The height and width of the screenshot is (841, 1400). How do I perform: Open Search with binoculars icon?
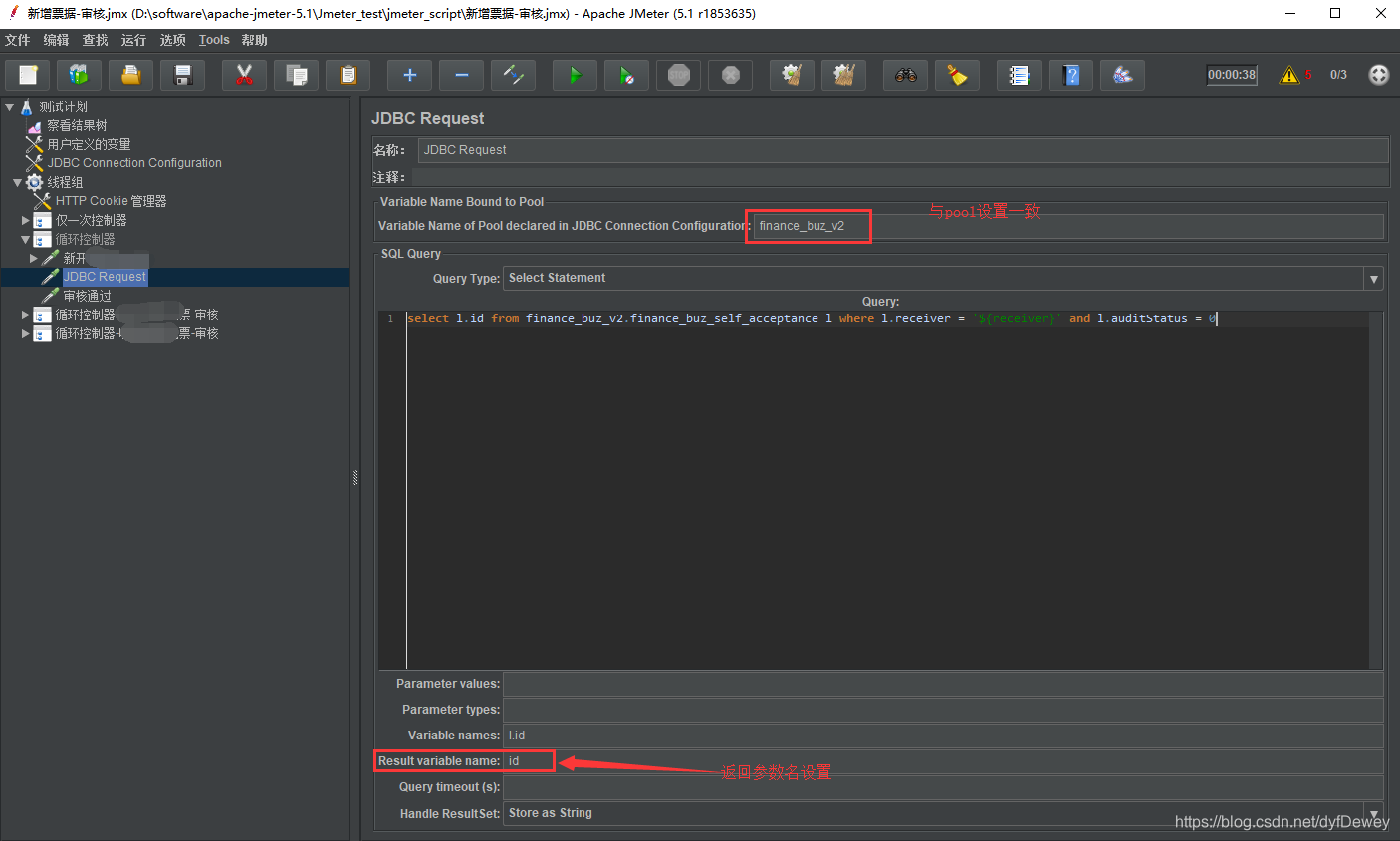tap(905, 75)
